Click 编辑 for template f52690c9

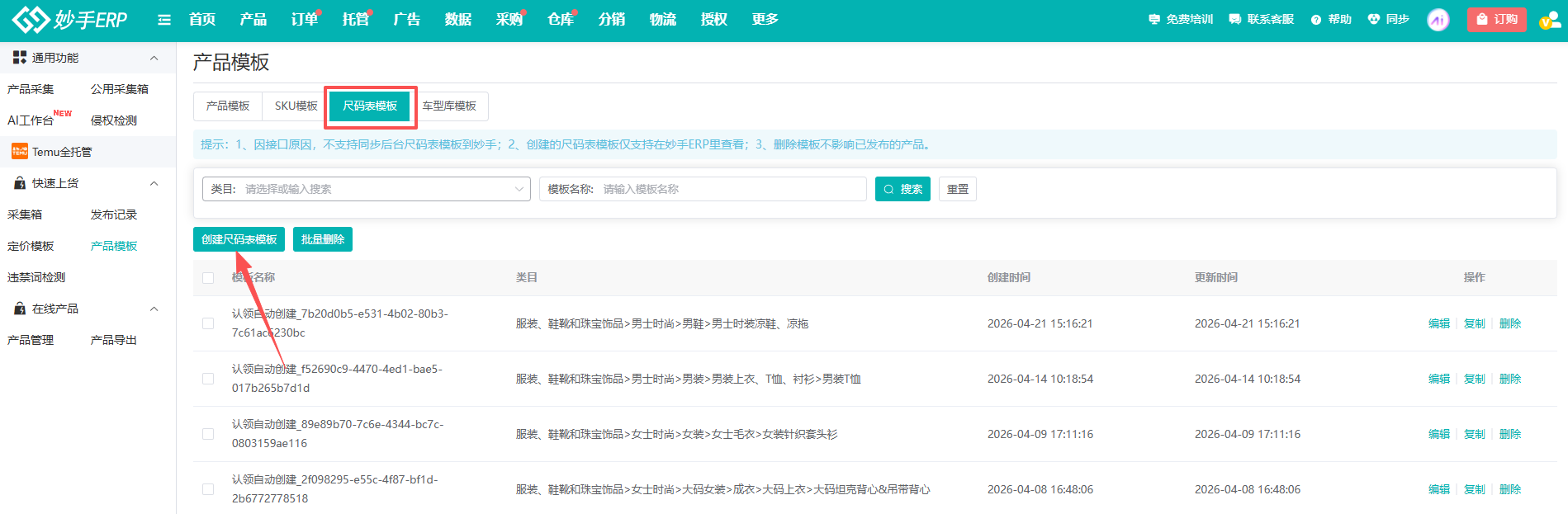point(1439,379)
